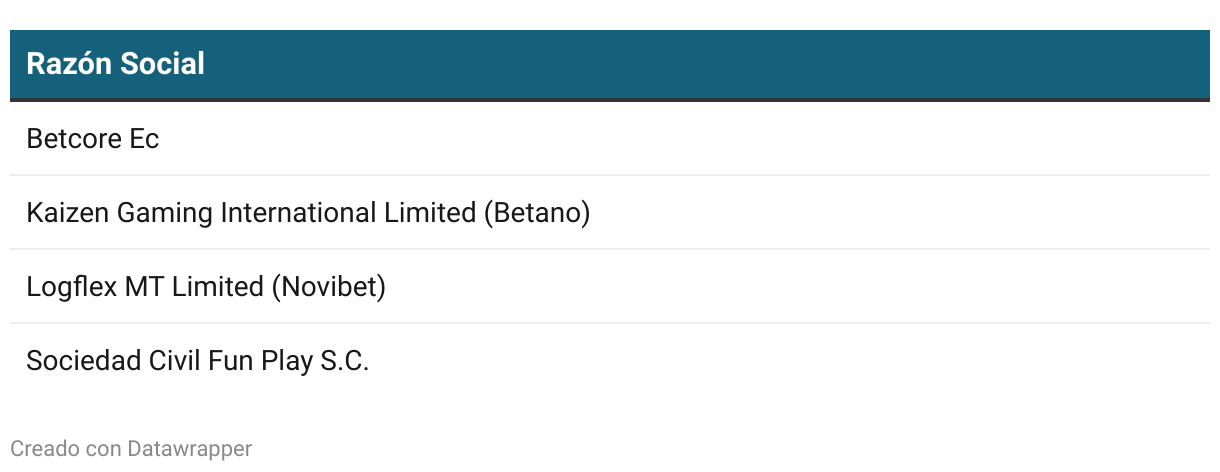Click the word Razón in header

pos(69,64)
